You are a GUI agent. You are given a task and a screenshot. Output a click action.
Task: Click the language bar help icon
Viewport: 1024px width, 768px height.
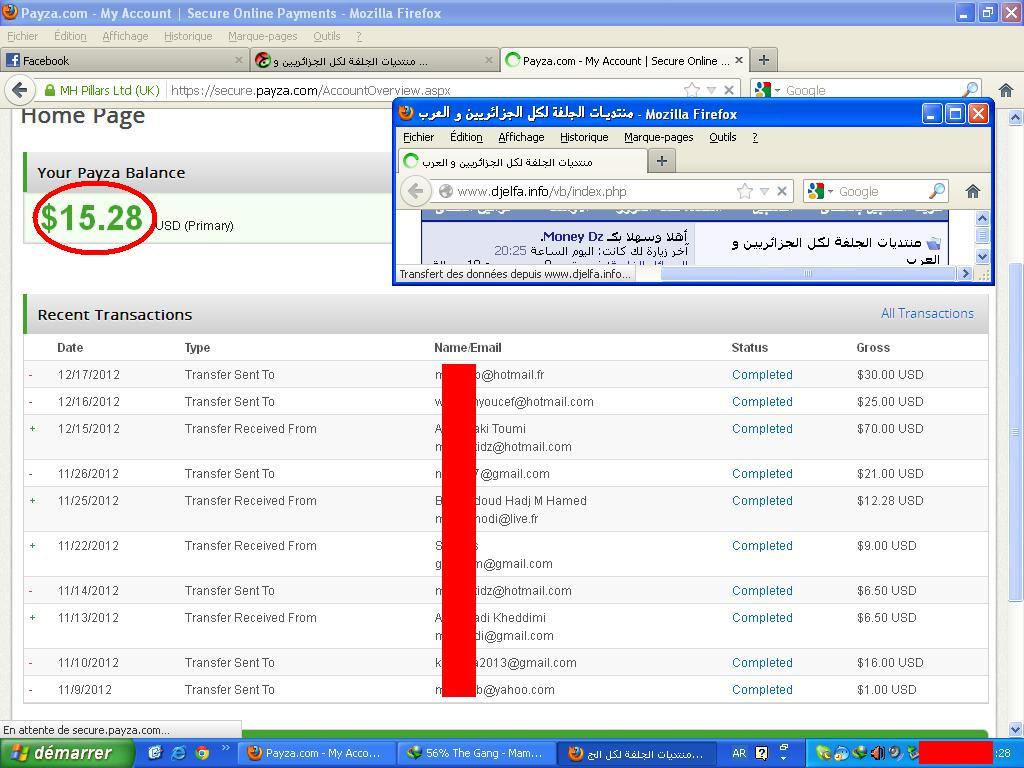(x=761, y=753)
